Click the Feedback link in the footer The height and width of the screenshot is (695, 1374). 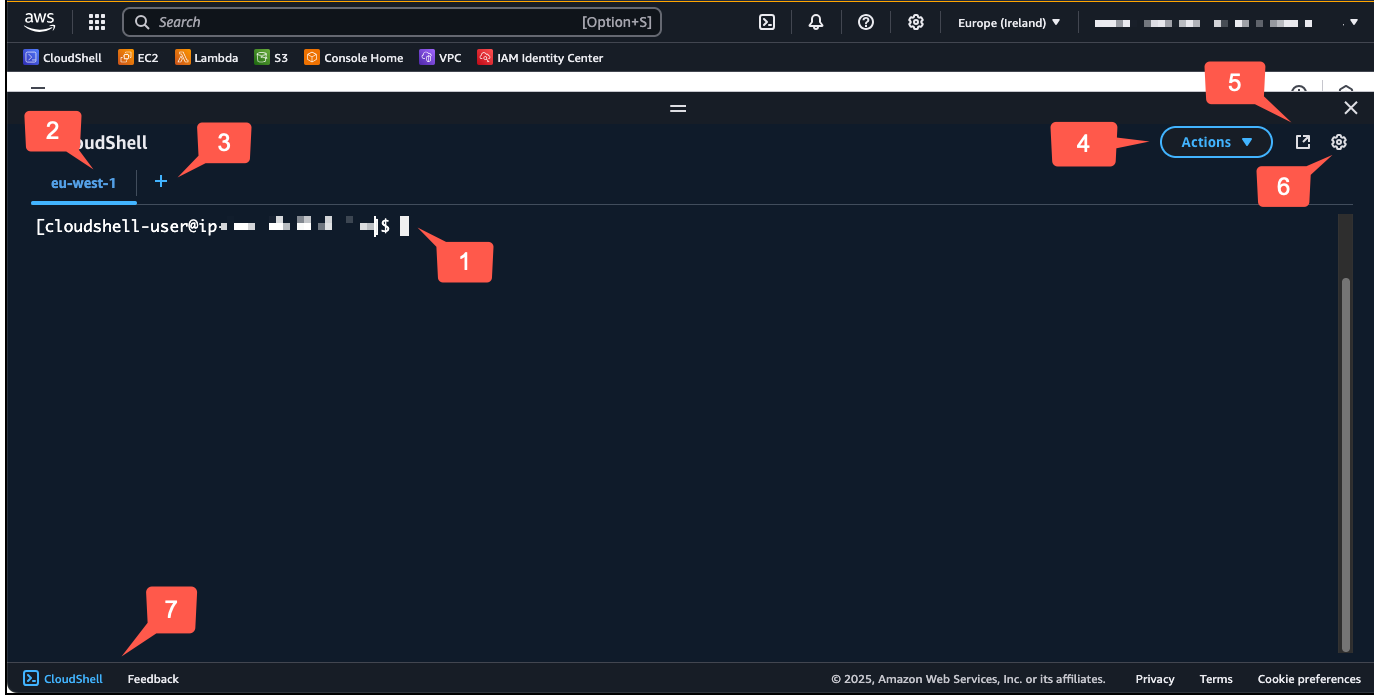pos(152,678)
